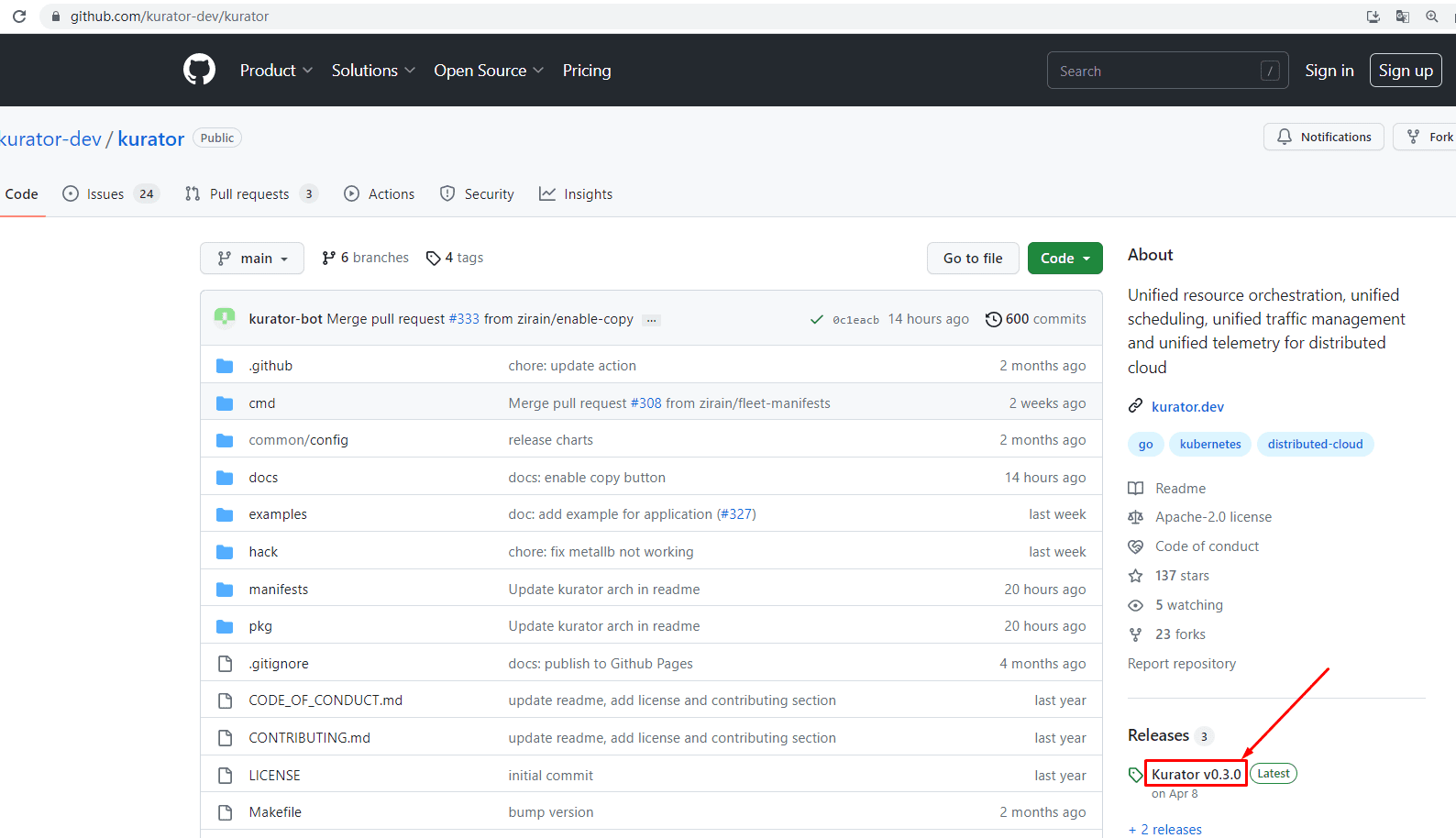The image size is (1456, 838).
Task: Click the Report repository link
Action: pyautogui.click(x=1182, y=664)
